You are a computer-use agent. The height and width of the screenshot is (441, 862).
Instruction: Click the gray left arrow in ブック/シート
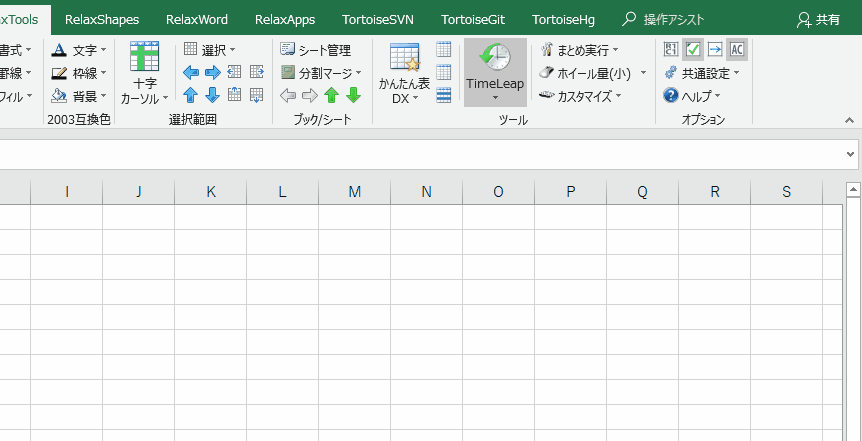coord(288,96)
